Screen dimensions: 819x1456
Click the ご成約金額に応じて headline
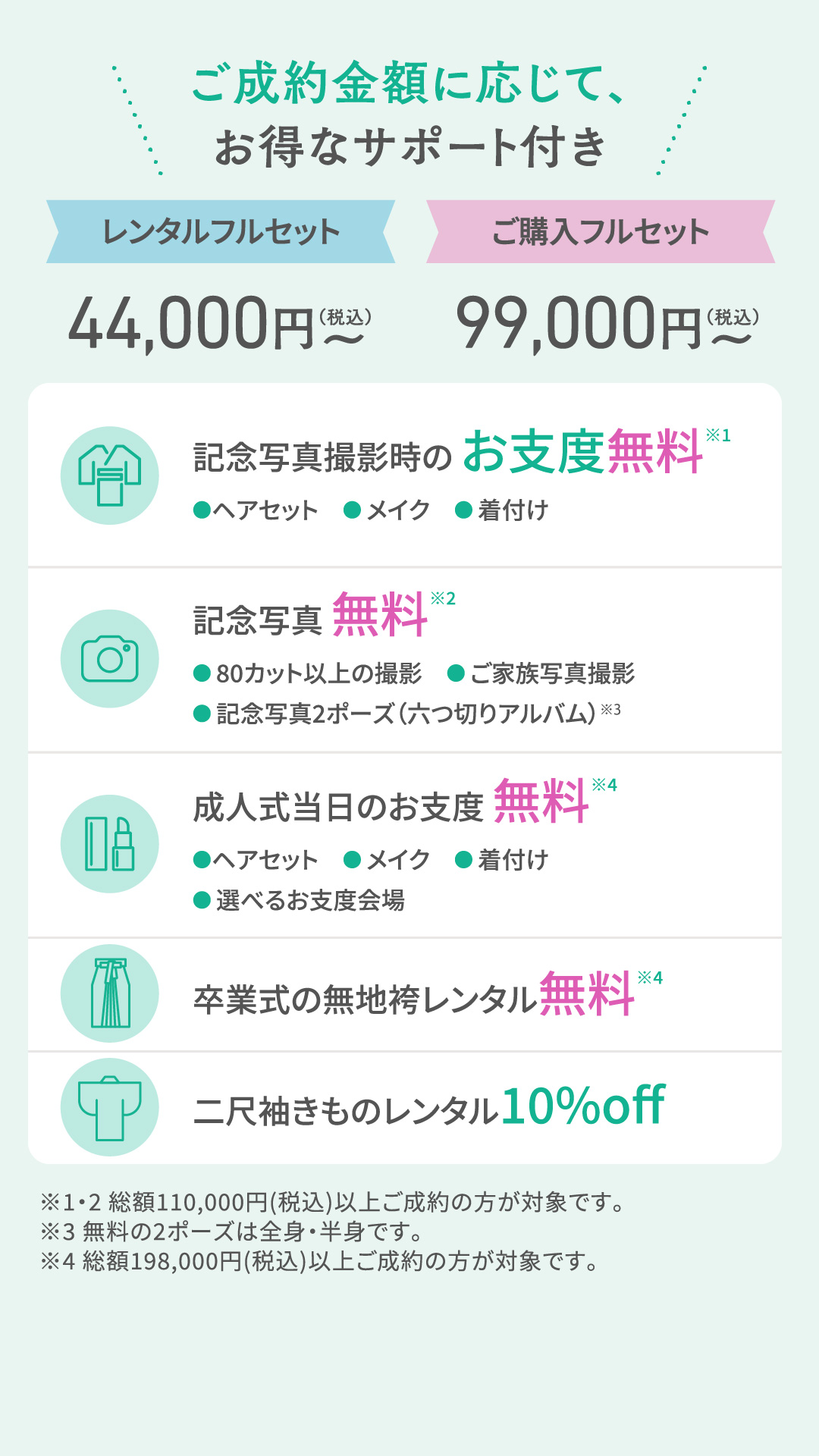click(x=408, y=83)
